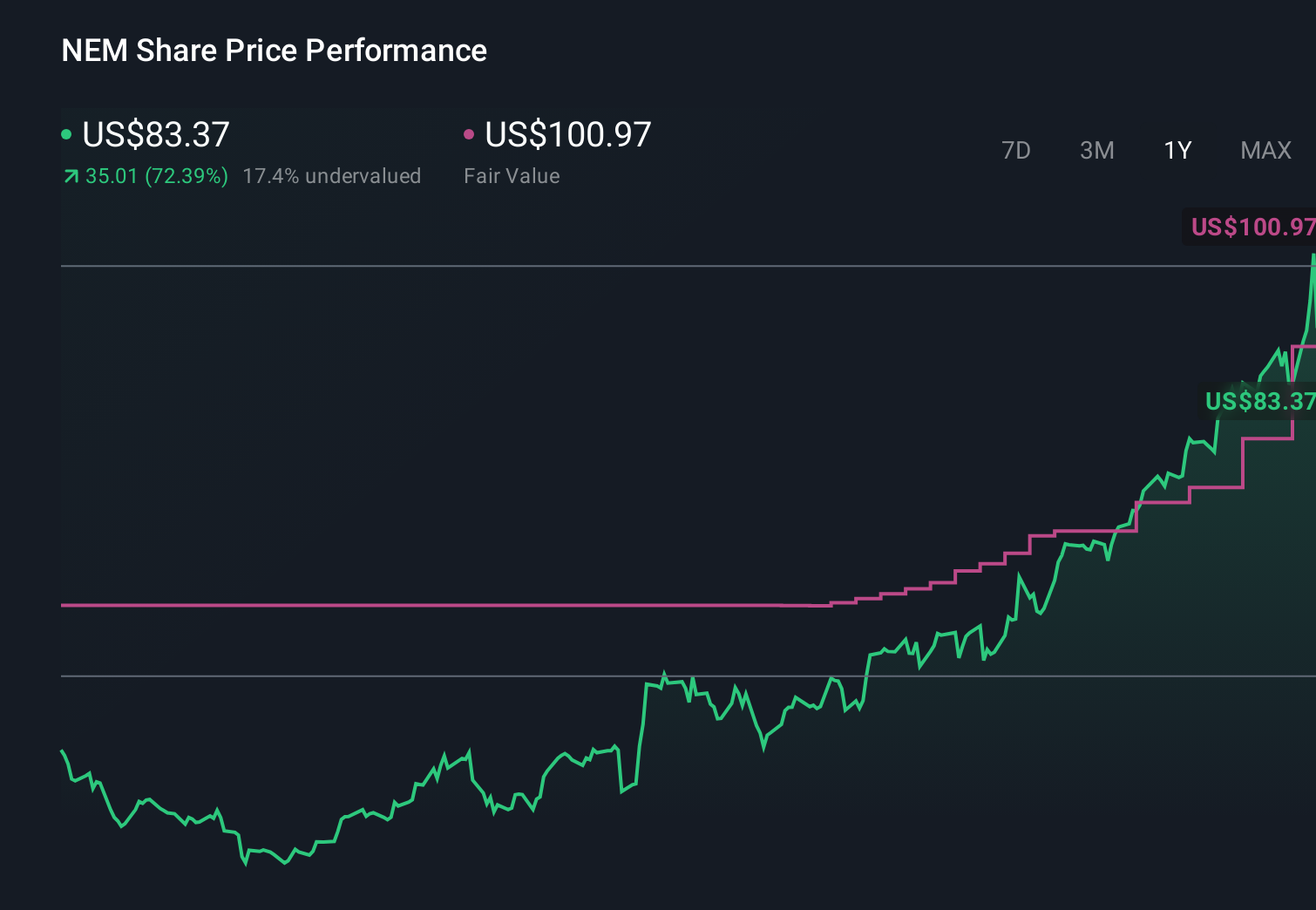Click the 35.01 (72.39%) price change

[157, 176]
